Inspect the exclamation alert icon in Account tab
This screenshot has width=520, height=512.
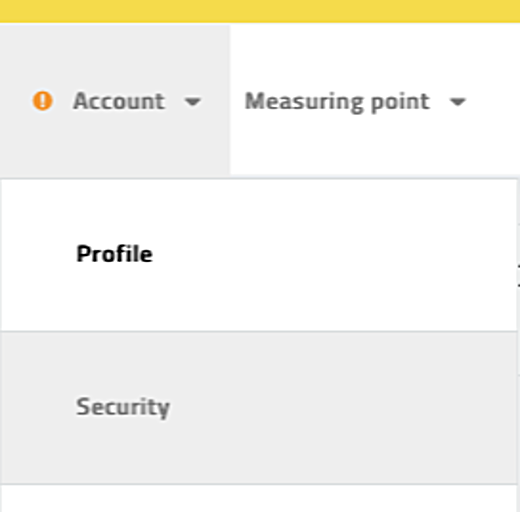(x=42, y=101)
